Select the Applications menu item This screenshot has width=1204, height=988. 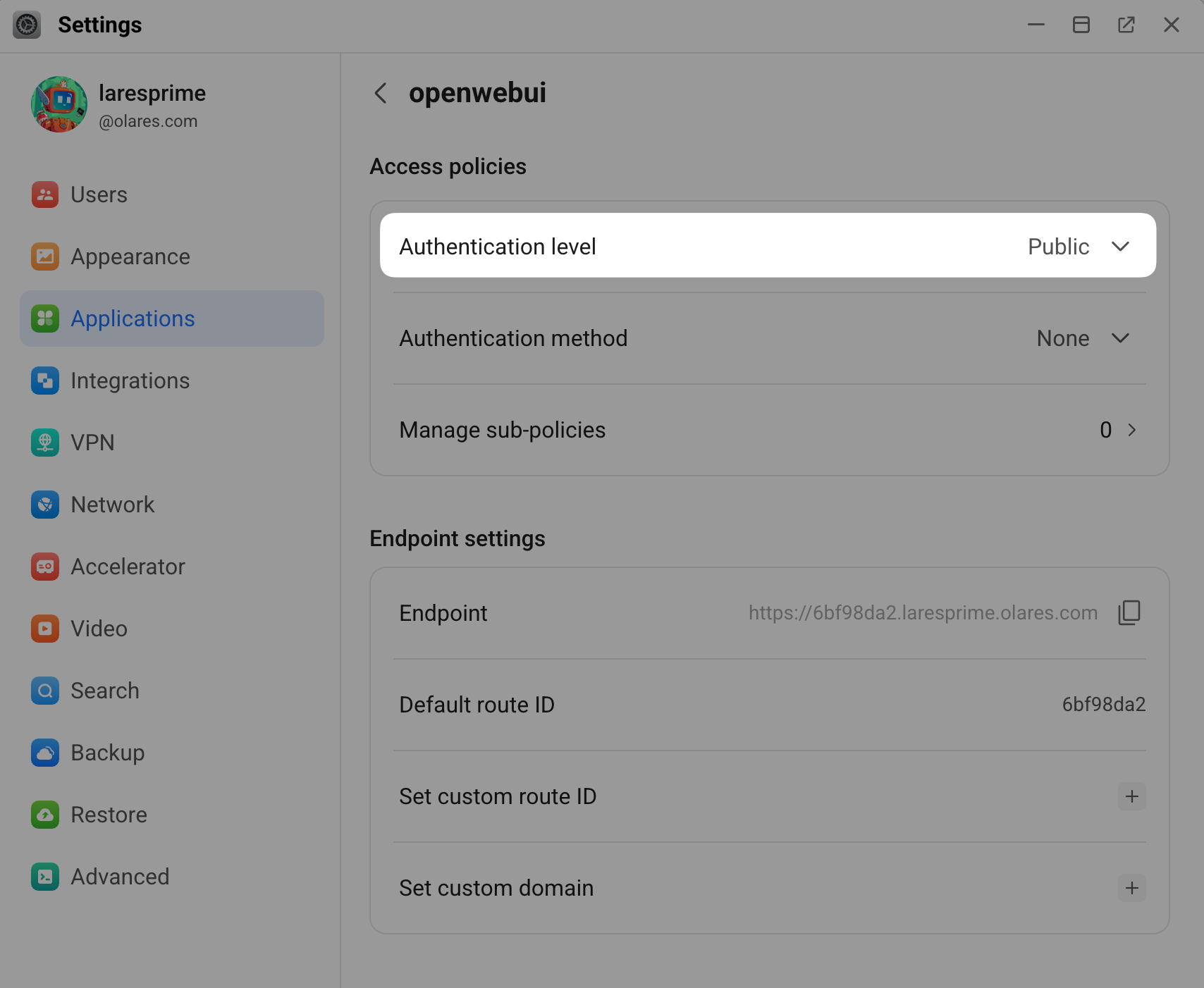(x=172, y=319)
